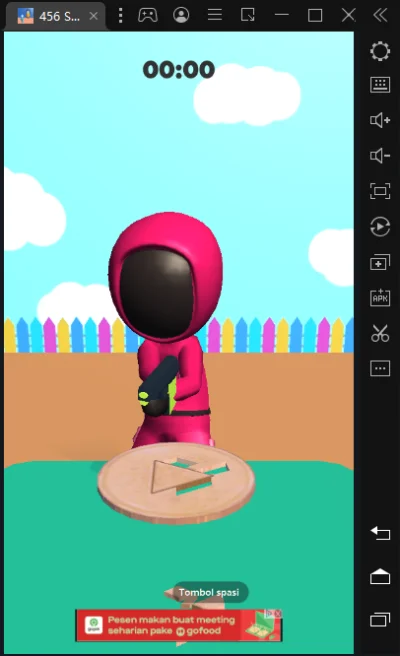Go to Android home button
400x656 pixels.
[380, 576]
